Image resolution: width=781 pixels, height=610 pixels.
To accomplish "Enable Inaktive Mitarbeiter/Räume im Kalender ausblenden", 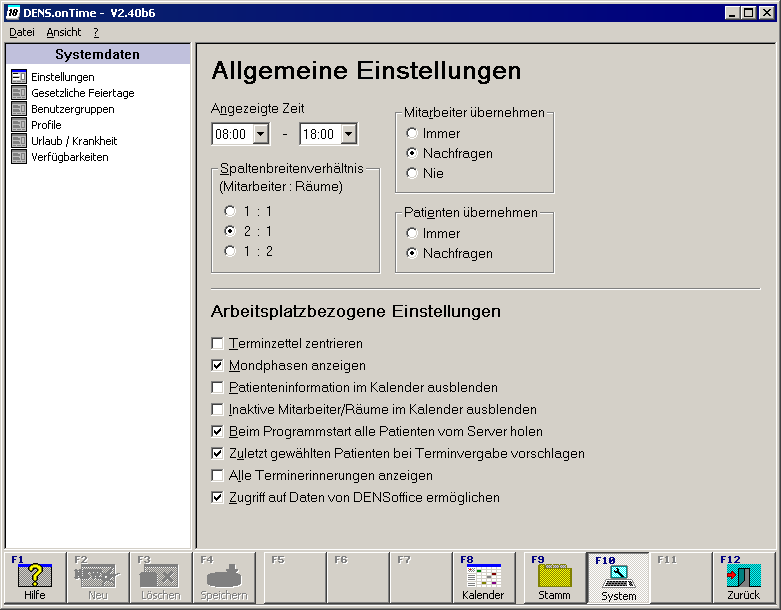I will coord(217,409).
